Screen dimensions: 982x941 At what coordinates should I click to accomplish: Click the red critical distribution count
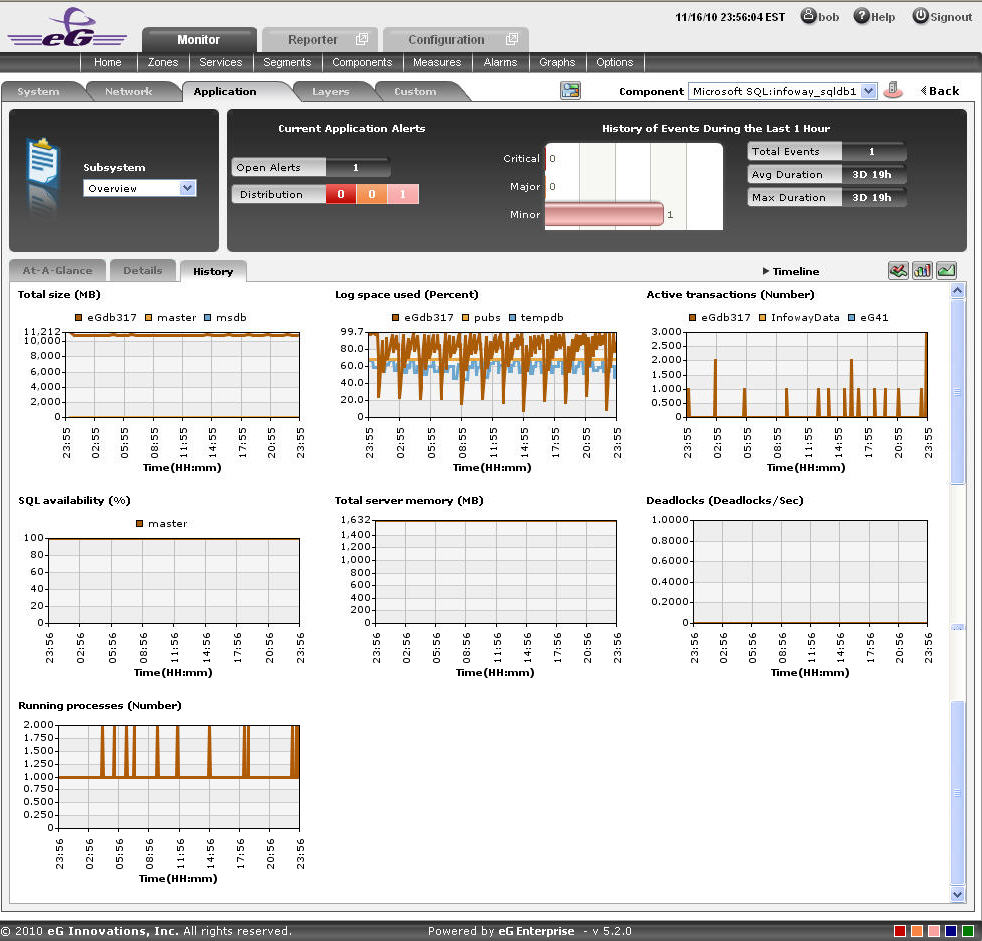pyautogui.click(x=341, y=194)
